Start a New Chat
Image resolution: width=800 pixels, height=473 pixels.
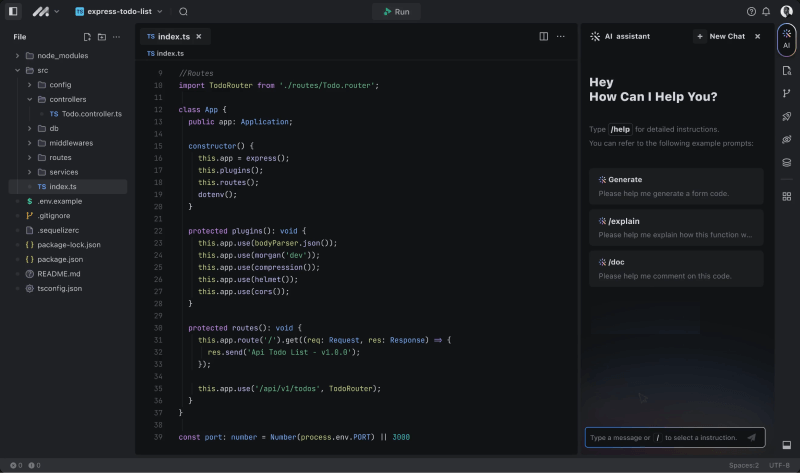click(720, 36)
